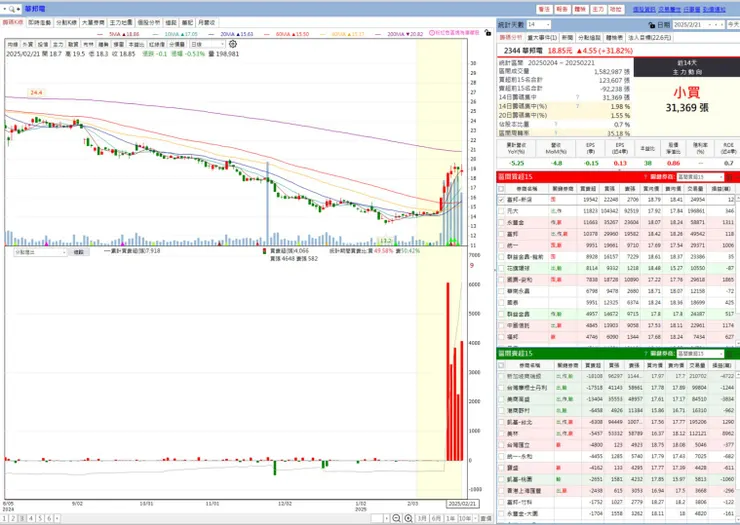Tick the checkbox for 元大 in the buy list
The image size is (740, 525).
(x=501, y=211)
